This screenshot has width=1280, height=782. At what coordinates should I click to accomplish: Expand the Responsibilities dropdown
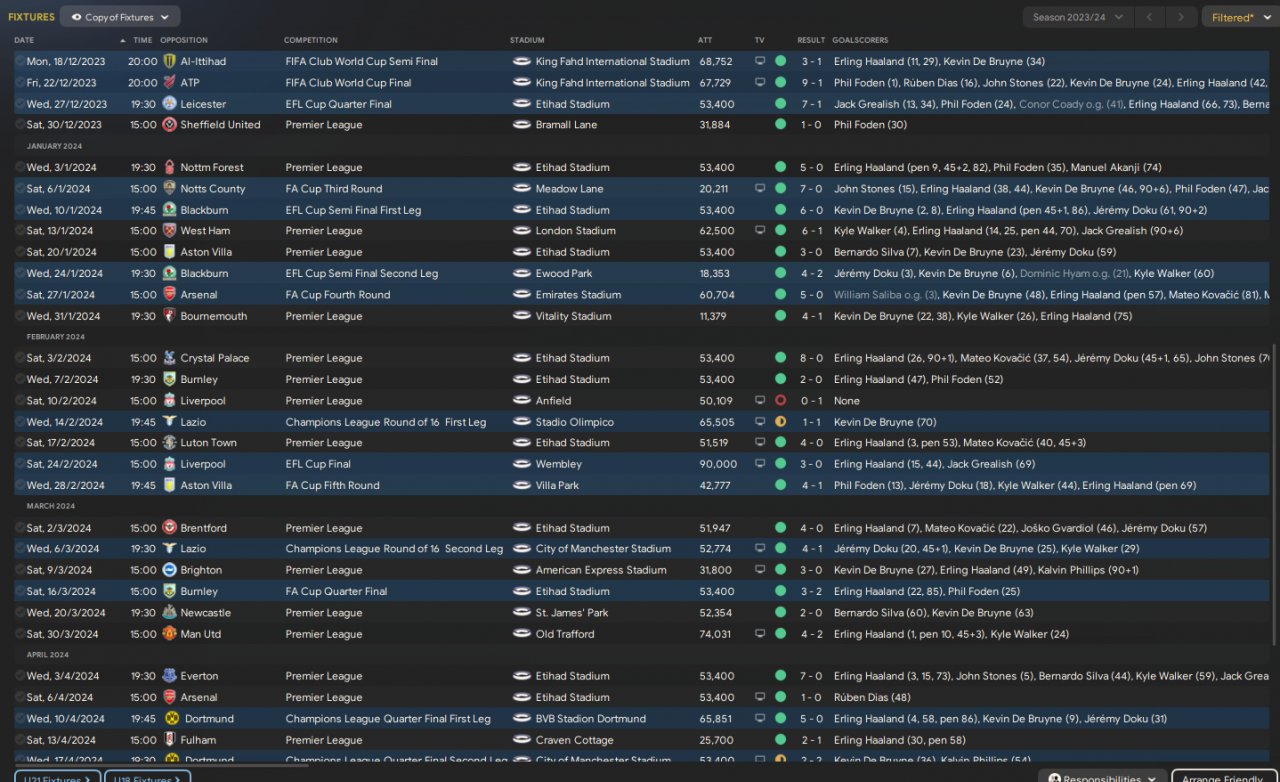tap(1101, 777)
